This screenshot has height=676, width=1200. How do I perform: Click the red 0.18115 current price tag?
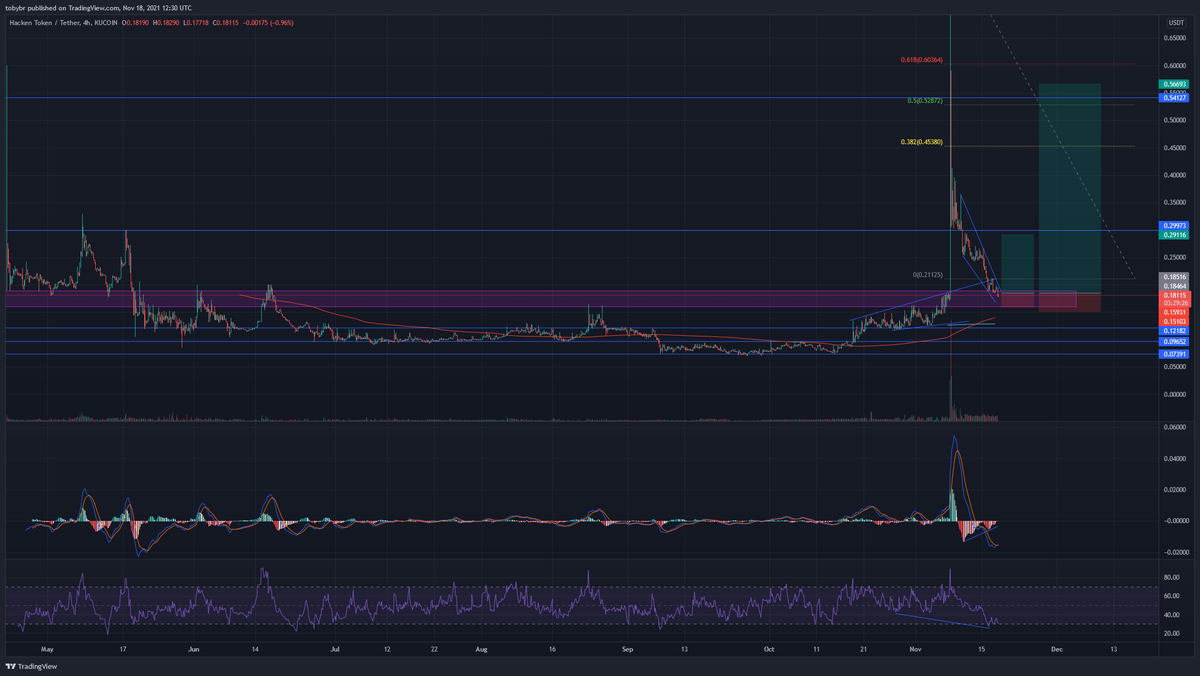1174,295
